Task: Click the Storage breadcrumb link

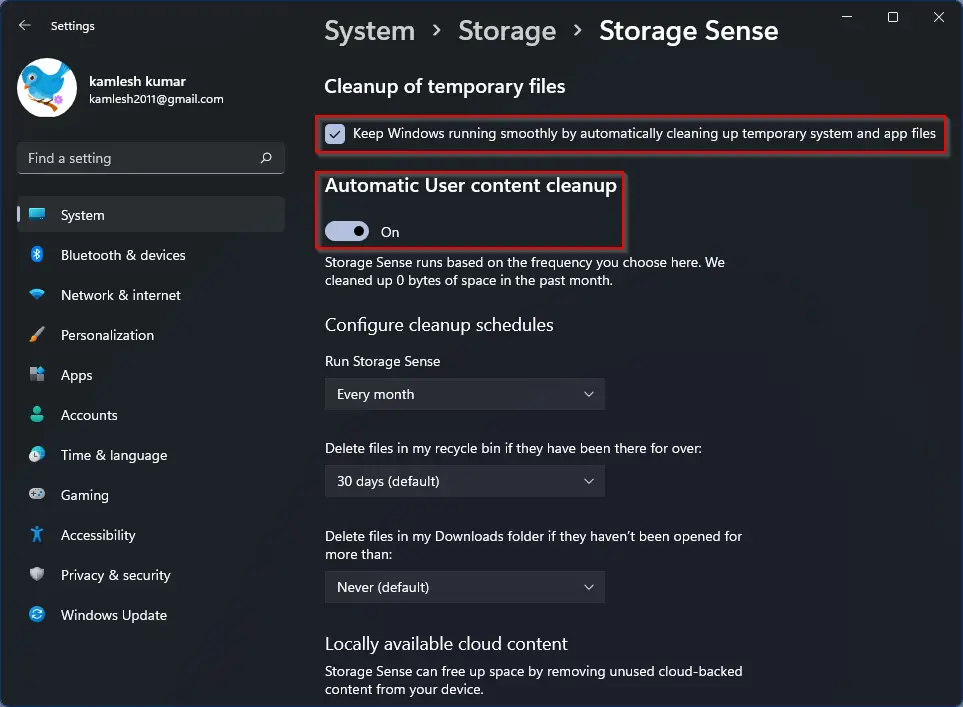Action: tap(507, 31)
